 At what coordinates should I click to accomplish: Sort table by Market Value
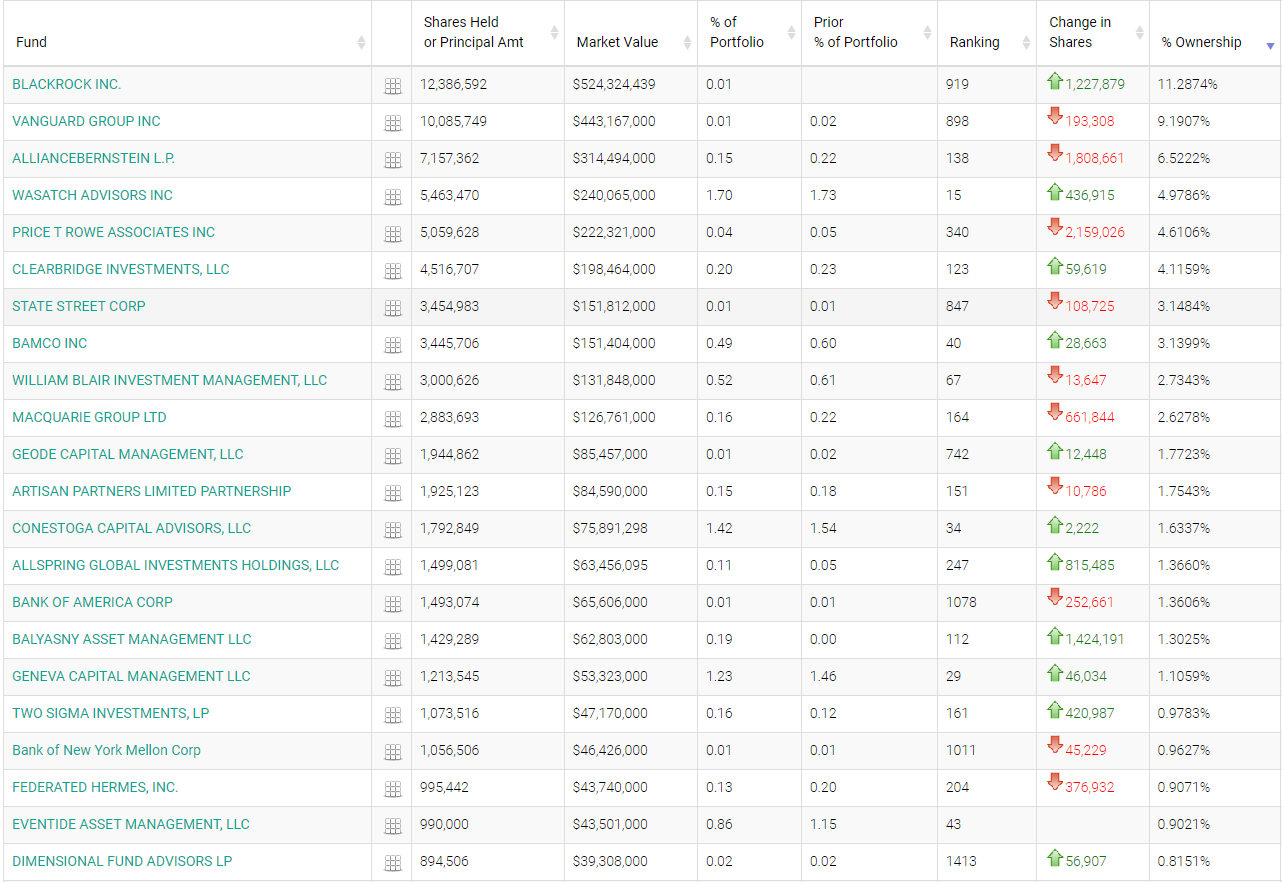[631, 34]
